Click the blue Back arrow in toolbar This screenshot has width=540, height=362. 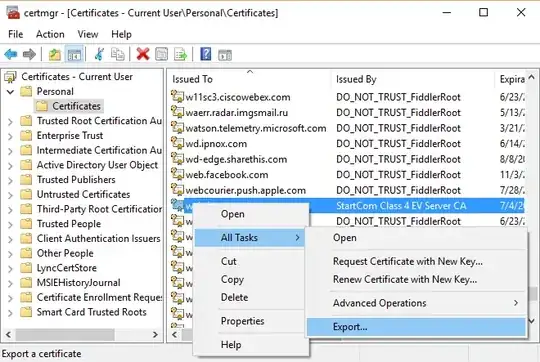[x=11, y=54]
